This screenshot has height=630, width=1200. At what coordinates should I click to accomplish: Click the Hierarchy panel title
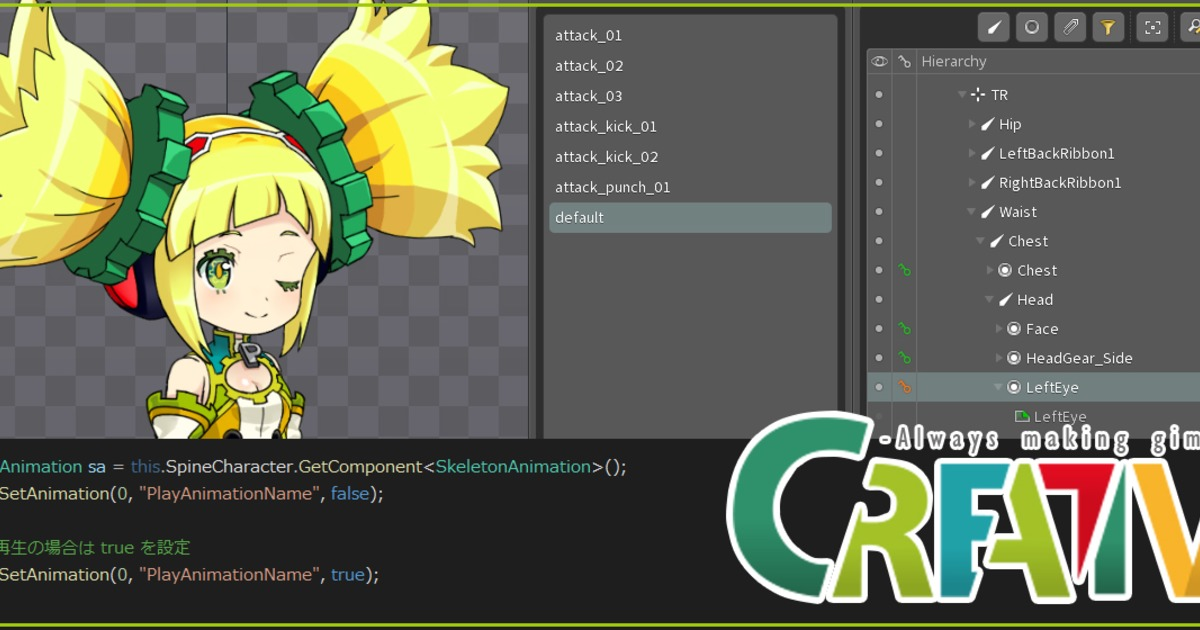[x=953, y=61]
